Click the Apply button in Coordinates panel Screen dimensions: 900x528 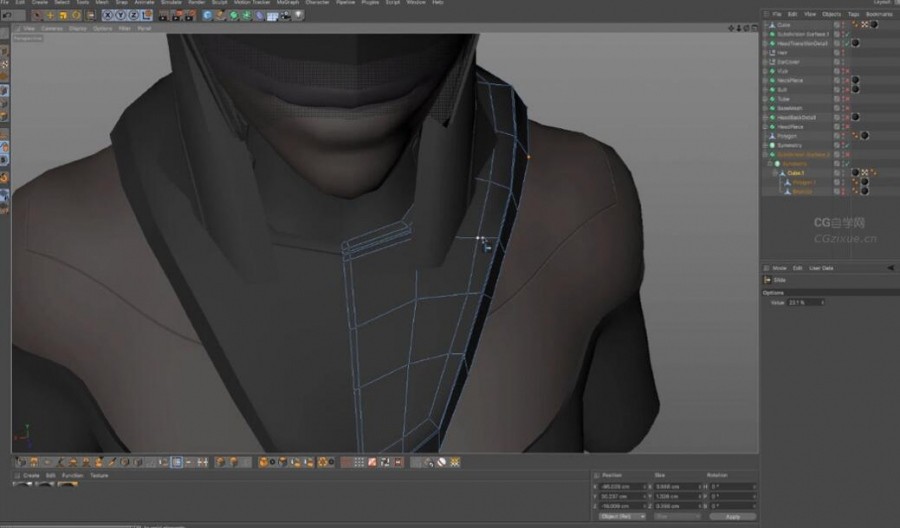[732, 517]
